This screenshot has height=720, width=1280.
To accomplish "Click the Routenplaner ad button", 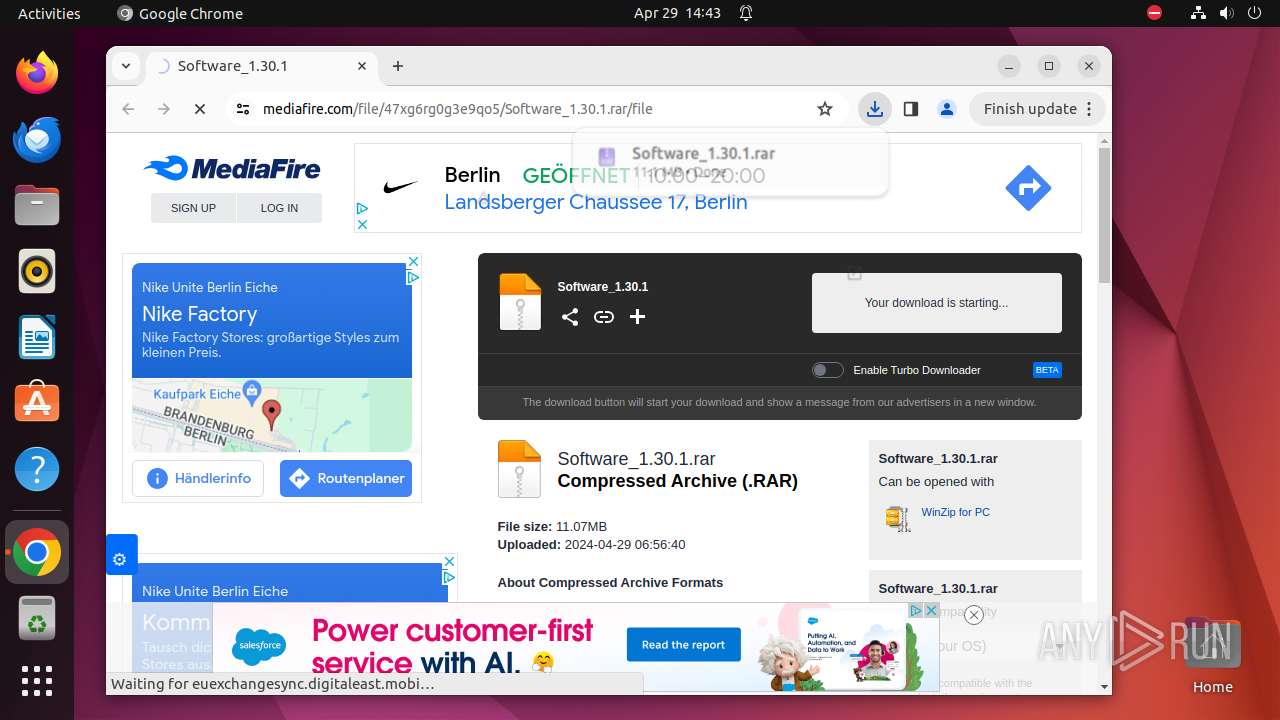I will click(346, 478).
